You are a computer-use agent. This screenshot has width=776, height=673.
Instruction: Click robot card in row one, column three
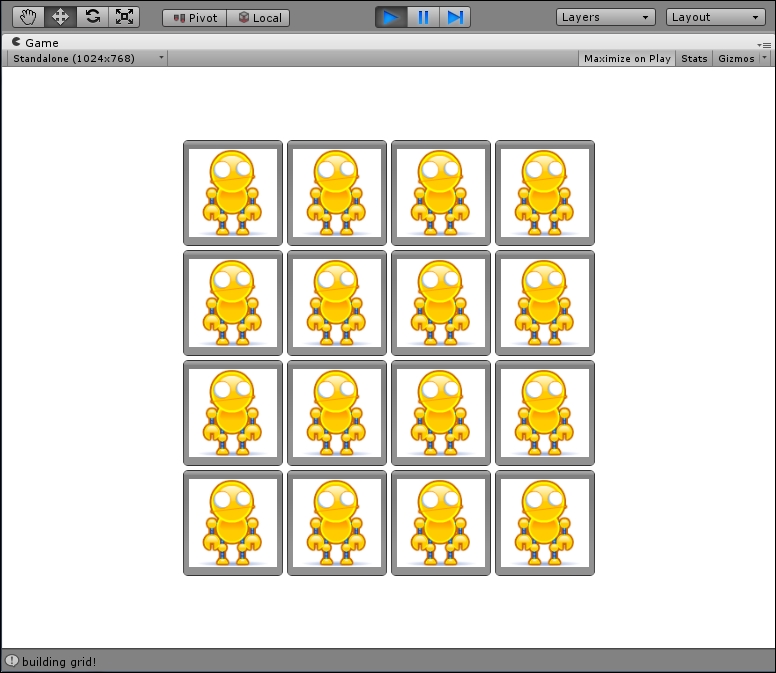tap(441, 193)
